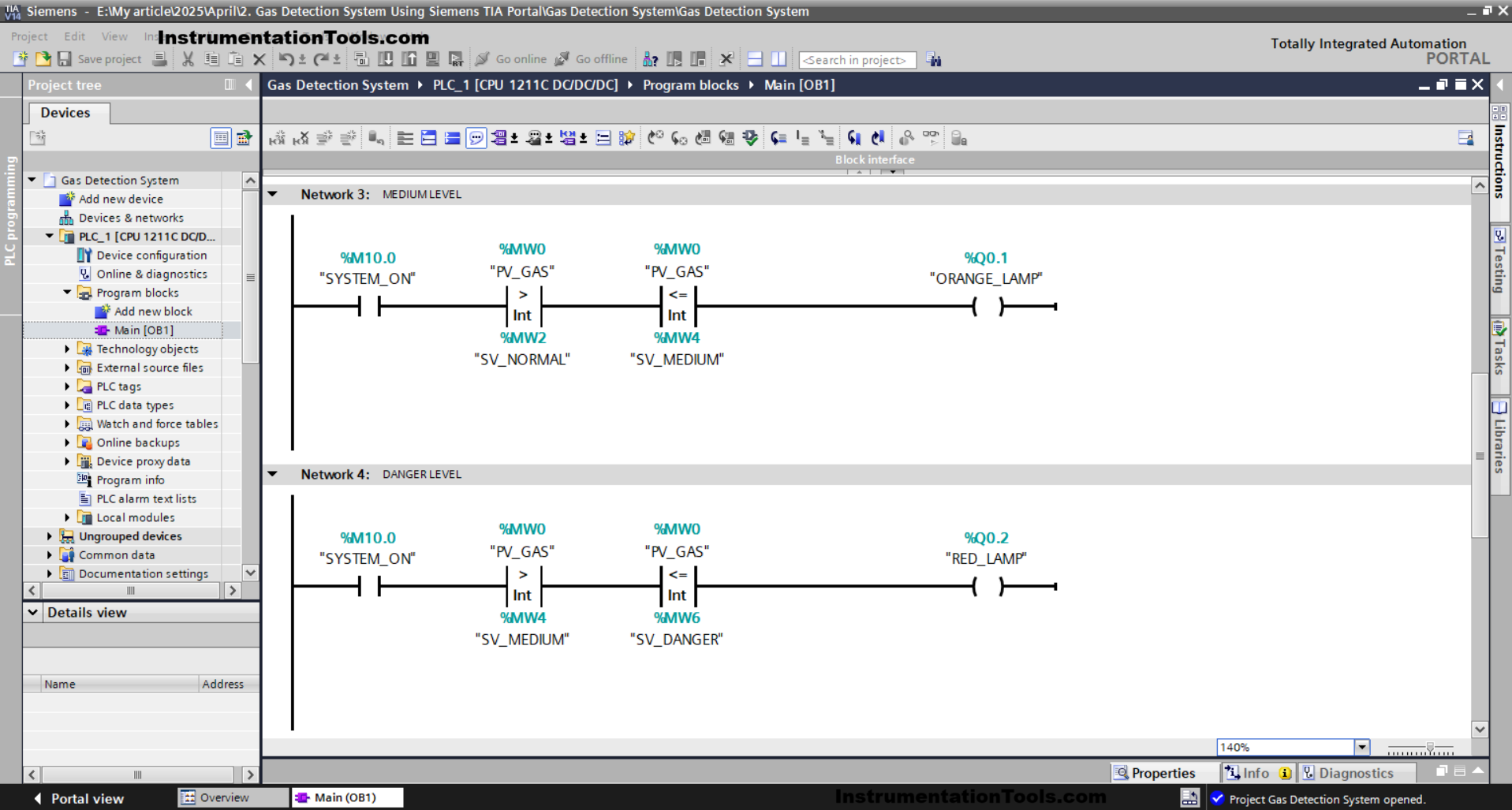Collapse Network 3 MEDIUM LEVEL section
The width and height of the screenshot is (1512, 810).
(x=273, y=194)
